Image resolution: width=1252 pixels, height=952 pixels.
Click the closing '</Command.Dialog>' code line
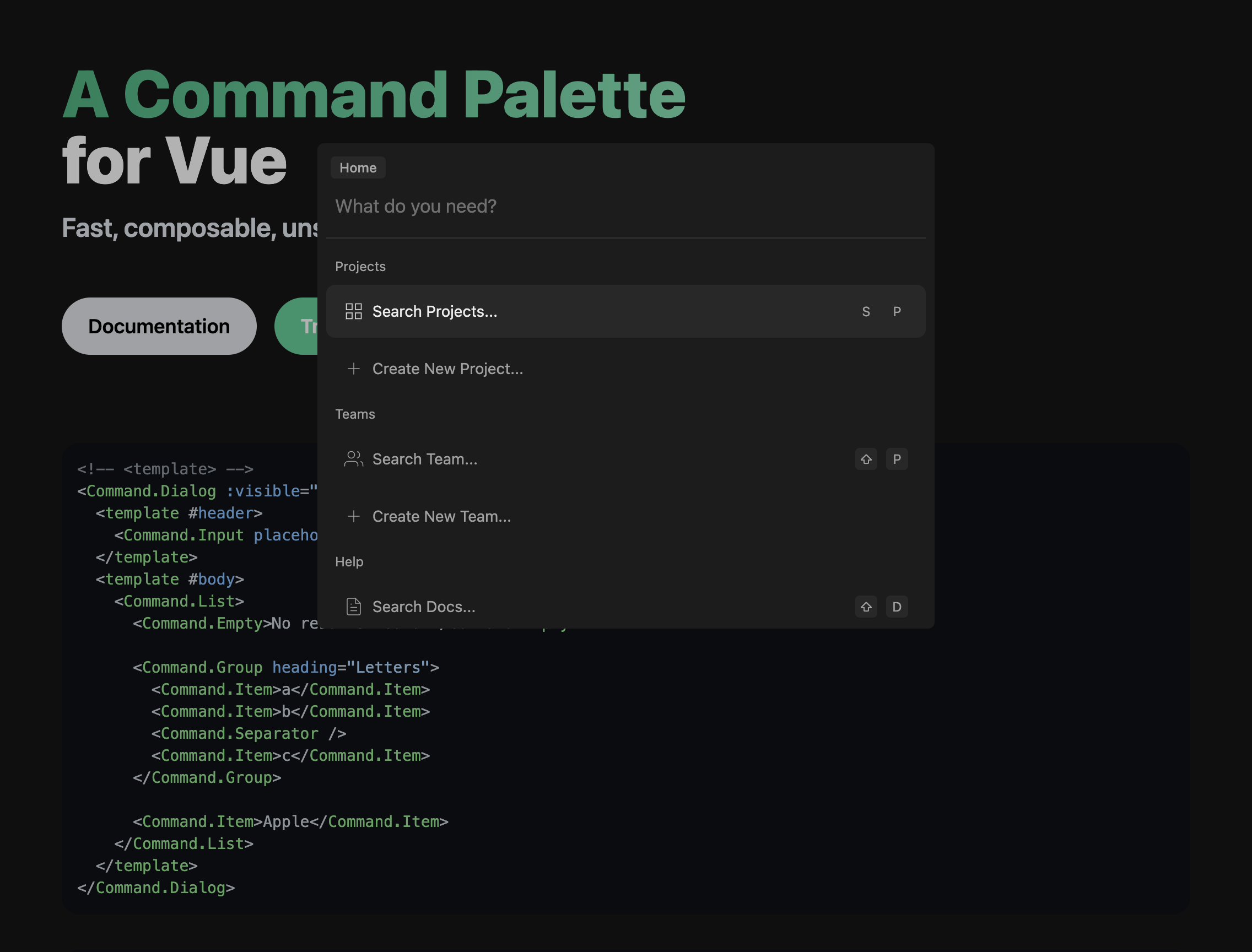click(x=156, y=888)
